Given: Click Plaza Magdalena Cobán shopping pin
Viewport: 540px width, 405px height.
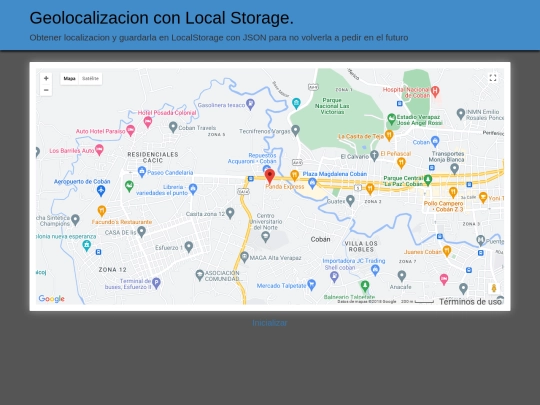Looking at the screenshot, I should 312,183.
